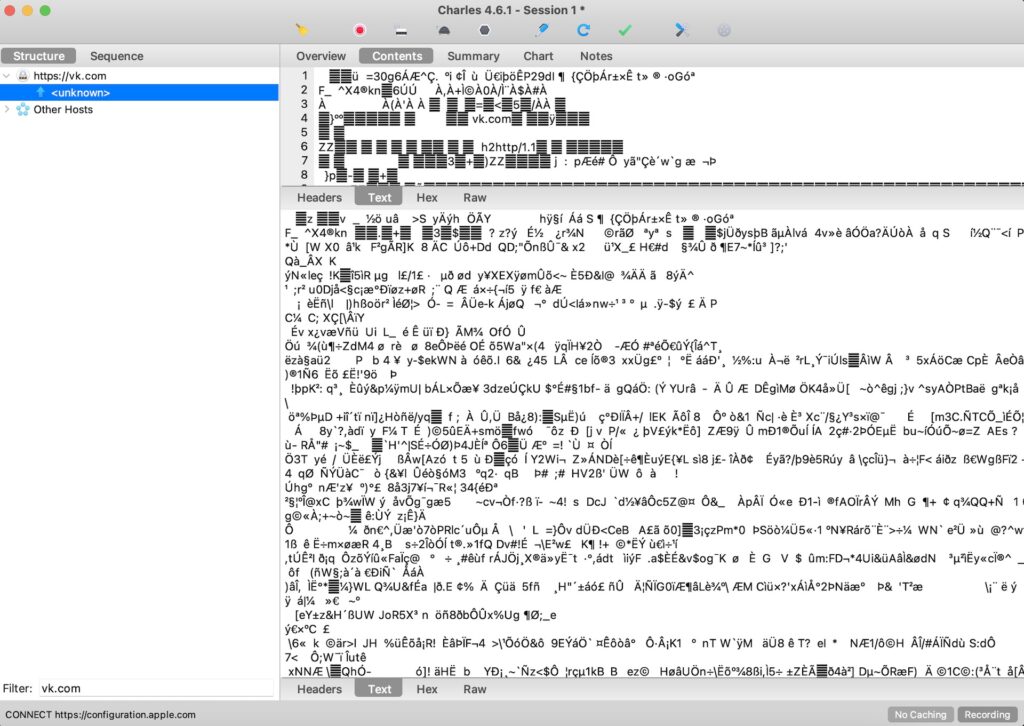The width and height of the screenshot is (1024, 726).
Task: Stop recording with the red record icon
Action: 360,30
